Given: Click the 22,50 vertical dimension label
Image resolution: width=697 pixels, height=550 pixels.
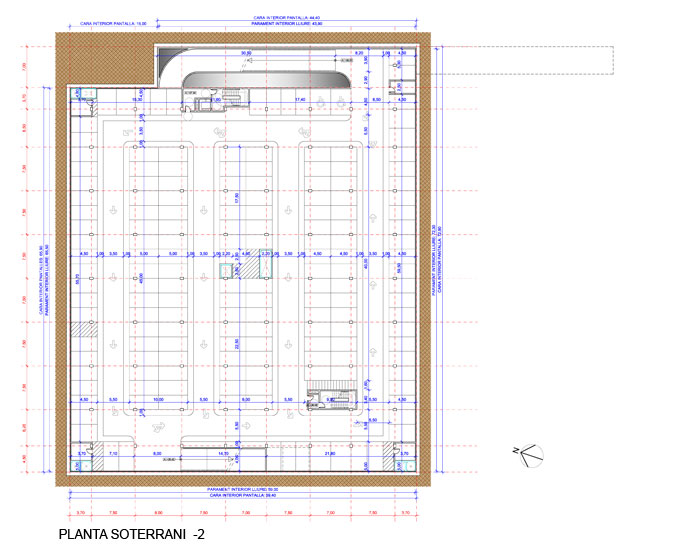Looking at the screenshot, I should (x=237, y=343).
